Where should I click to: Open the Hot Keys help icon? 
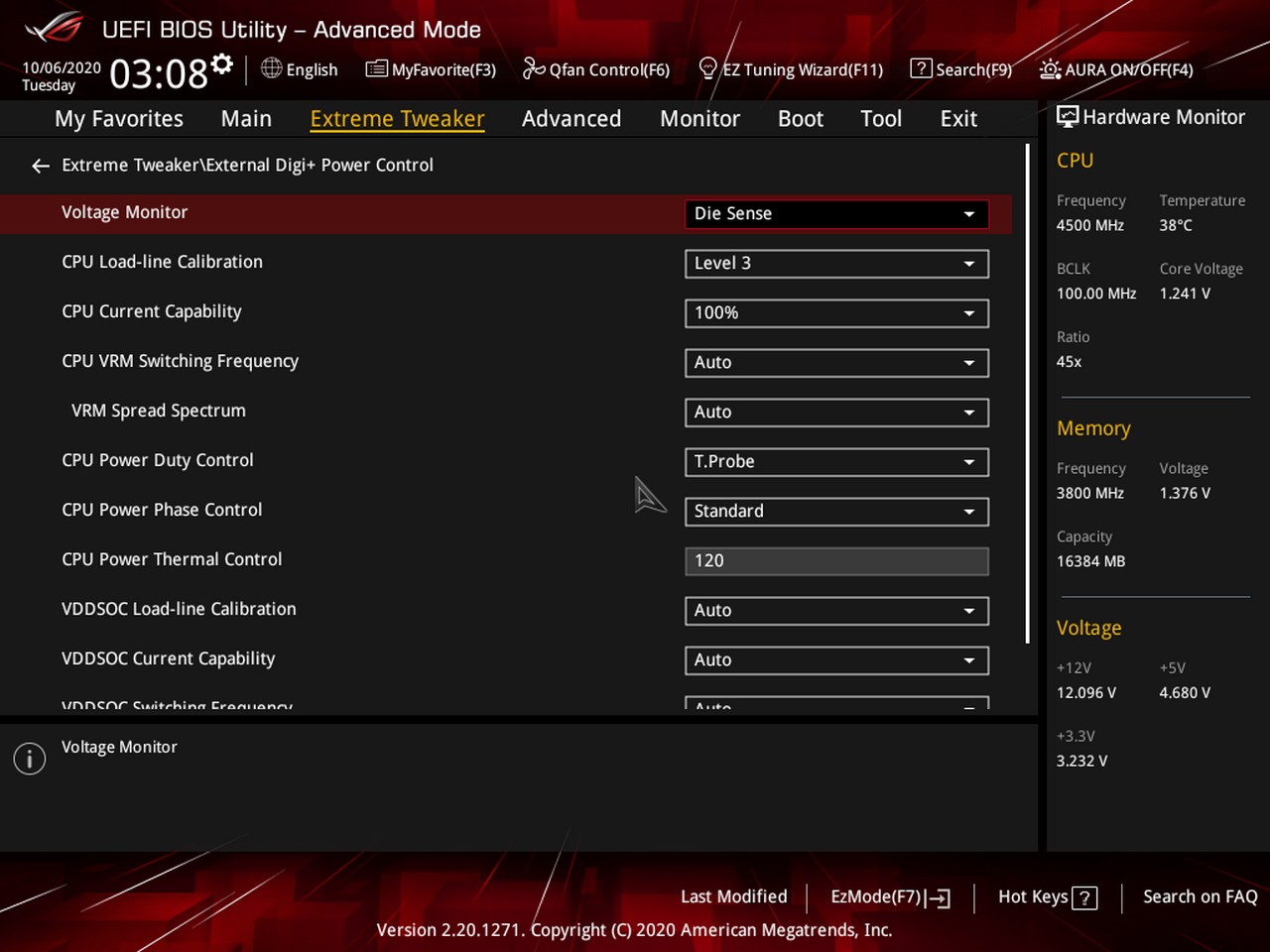tap(1085, 897)
